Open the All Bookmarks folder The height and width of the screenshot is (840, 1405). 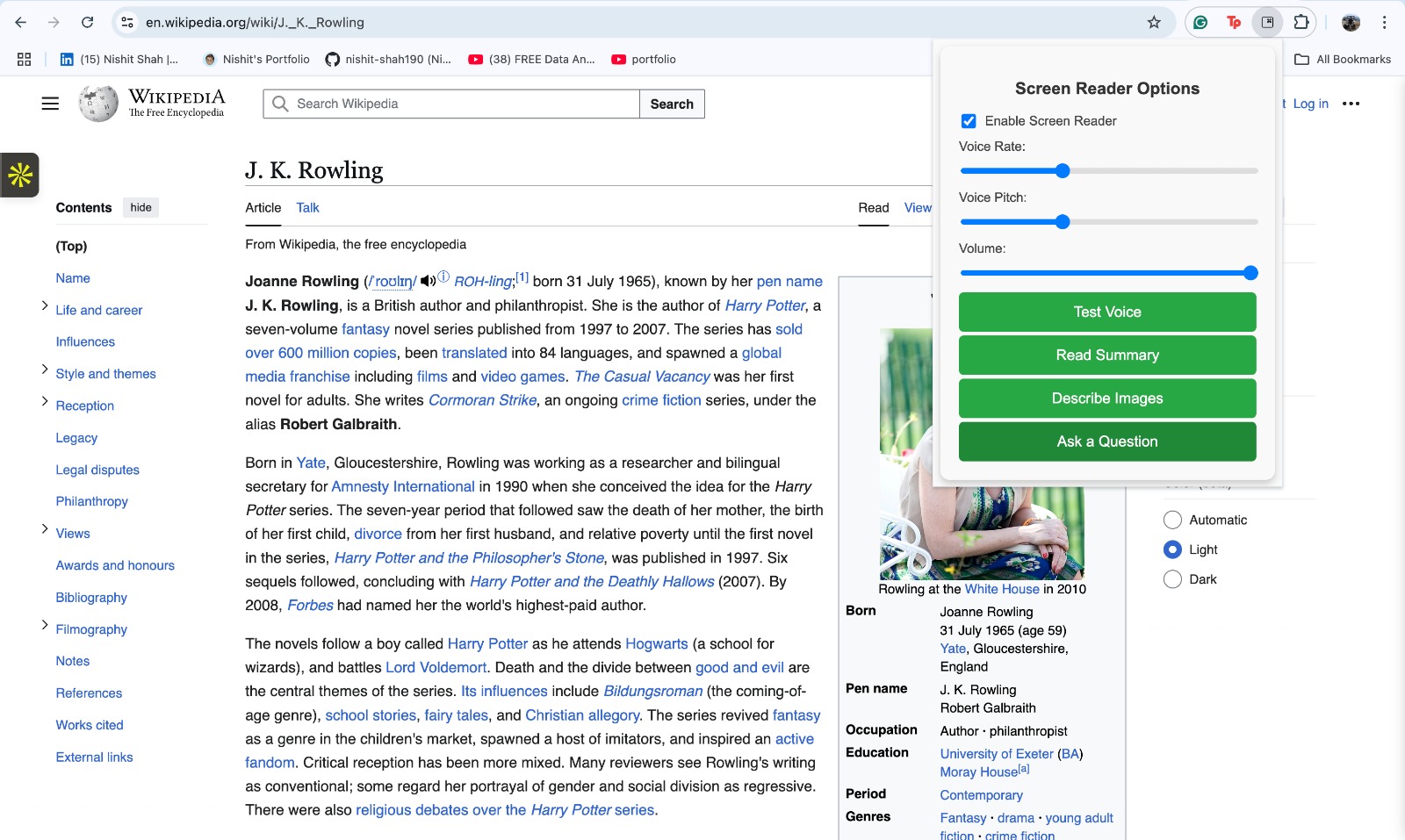pyautogui.click(x=1343, y=59)
